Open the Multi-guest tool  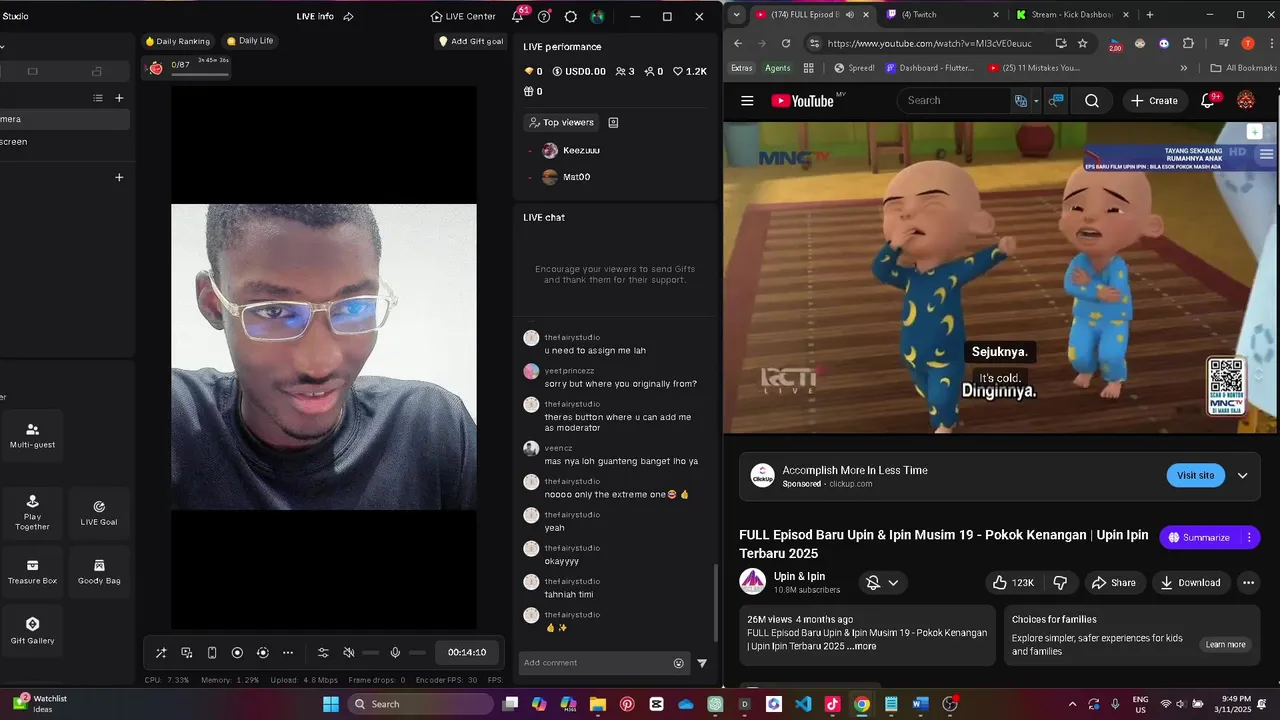[32, 436]
